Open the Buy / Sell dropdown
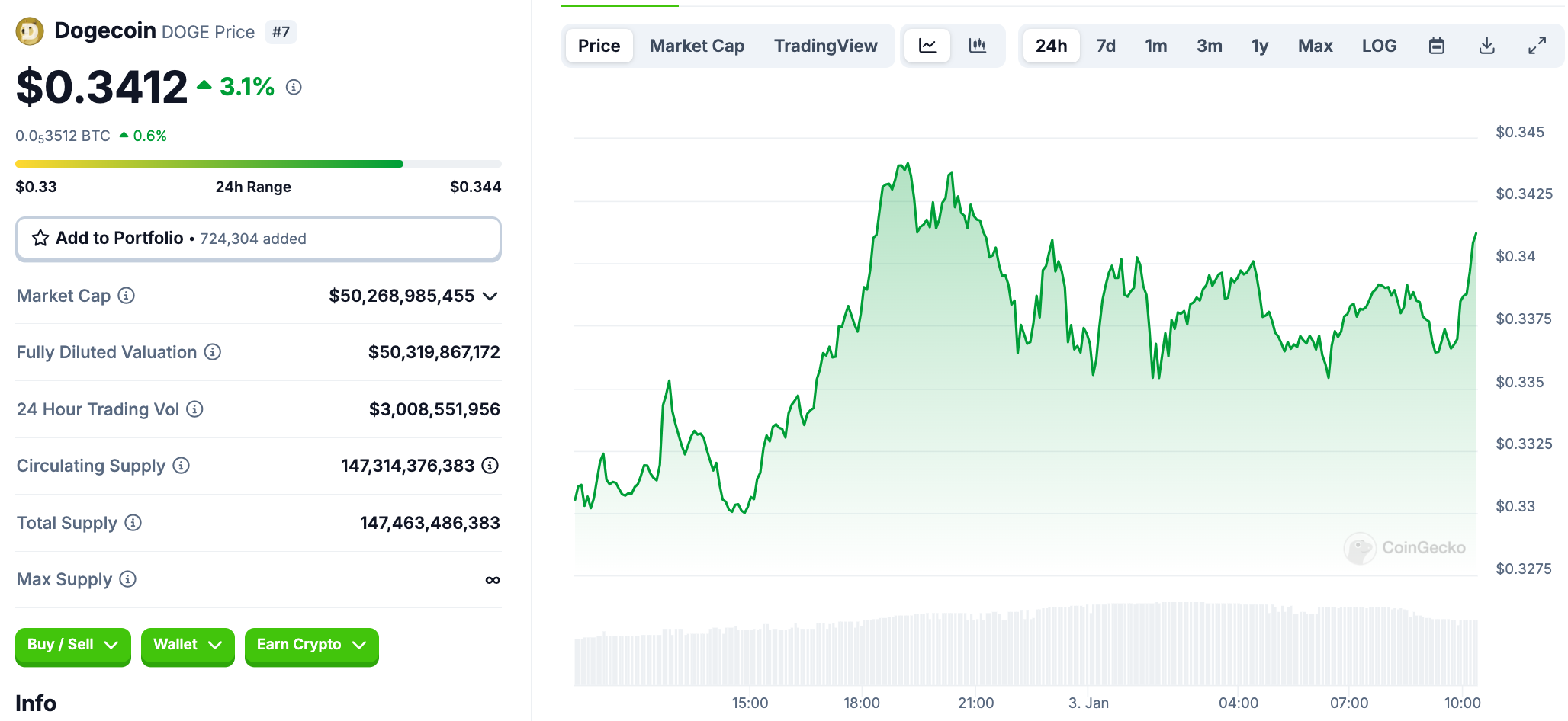Image resolution: width=1568 pixels, height=721 pixels. coord(72,645)
